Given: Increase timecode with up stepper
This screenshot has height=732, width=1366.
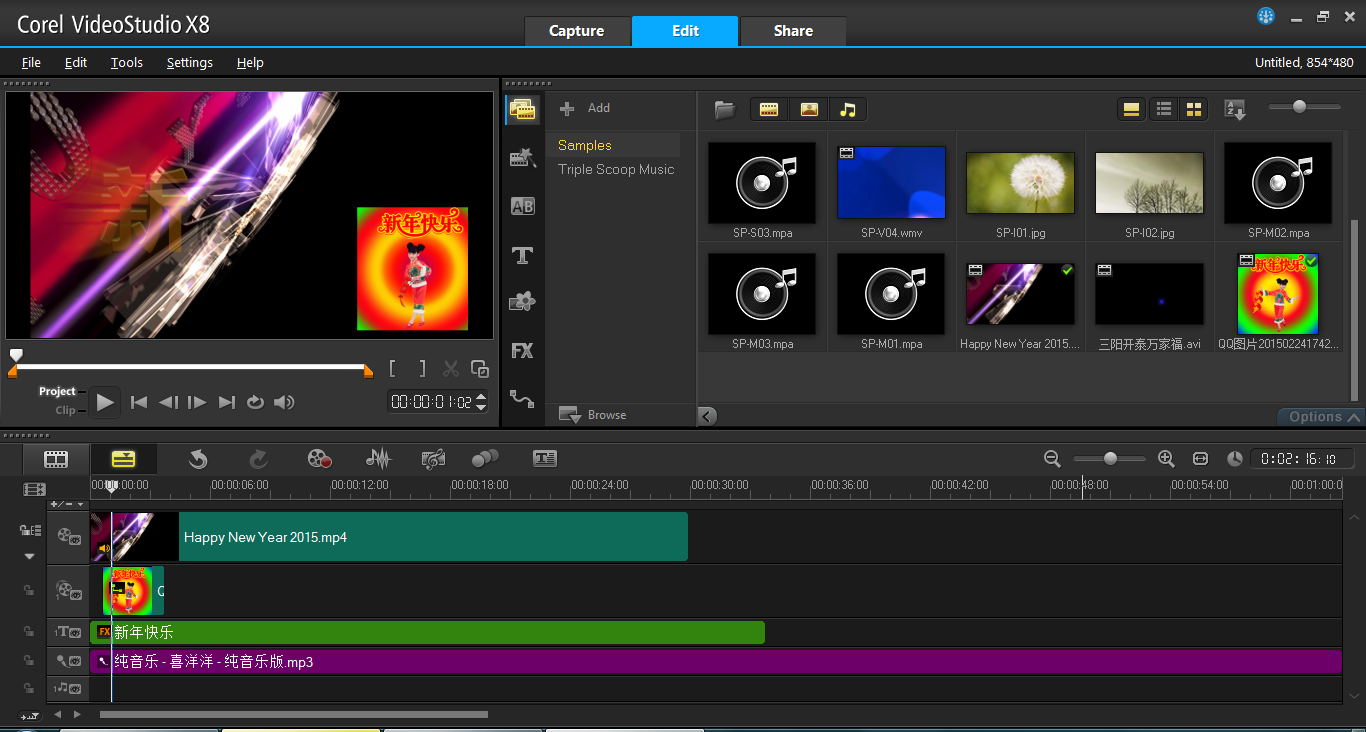Looking at the screenshot, I should (x=481, y=397).
